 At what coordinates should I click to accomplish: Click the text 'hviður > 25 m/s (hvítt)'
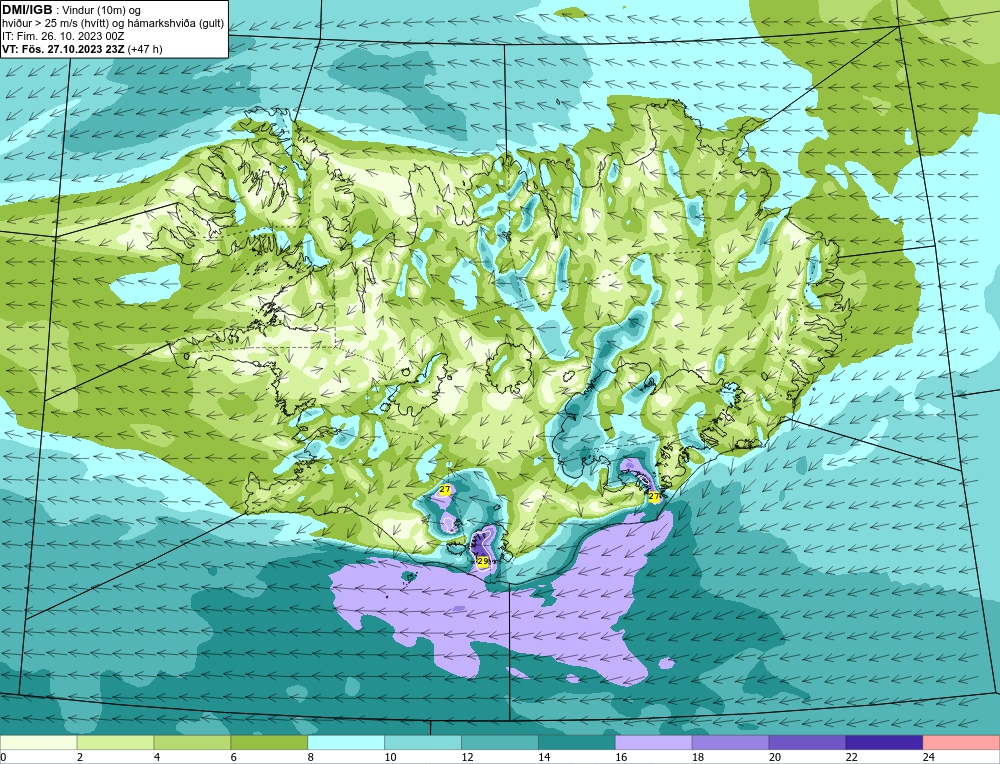pyautogui.click(x=56, y=24)
